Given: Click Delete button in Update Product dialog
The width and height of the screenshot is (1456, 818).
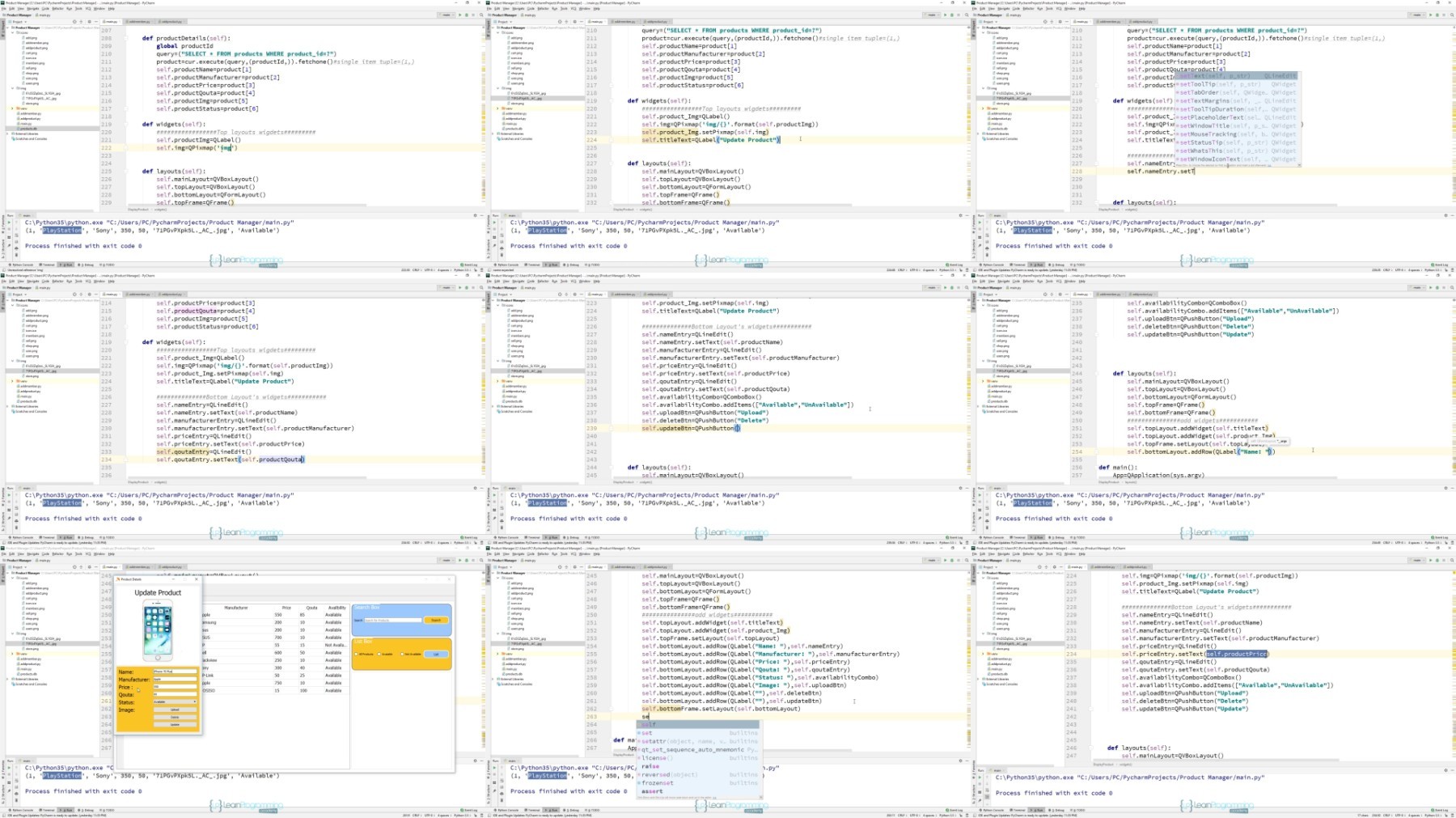Looking at the screenshot, I should pos(175,717).
